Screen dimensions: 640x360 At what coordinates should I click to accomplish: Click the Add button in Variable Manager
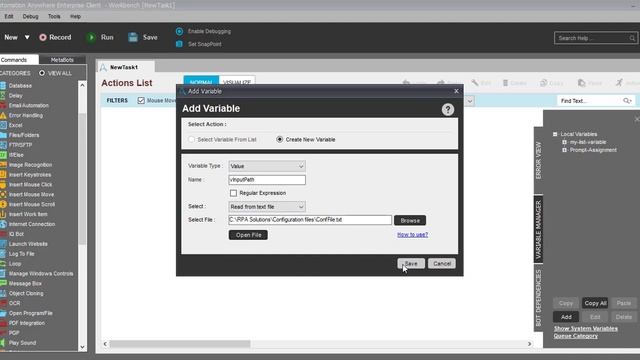tap(566, 317)
